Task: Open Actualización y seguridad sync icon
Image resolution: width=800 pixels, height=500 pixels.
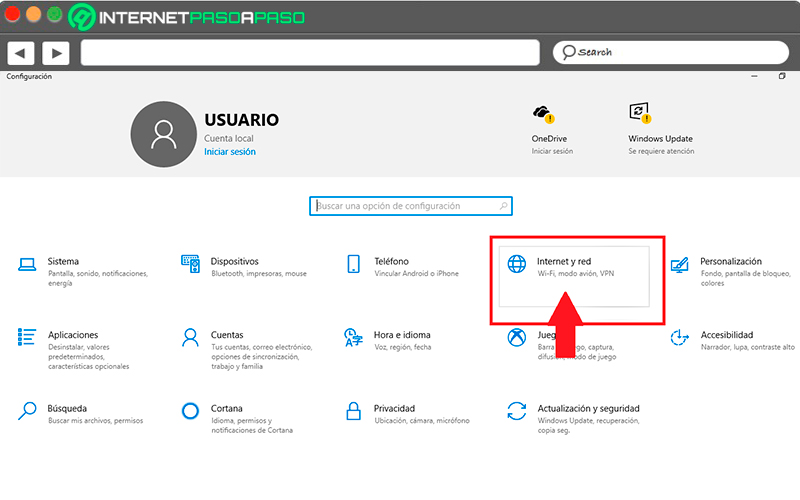Action: coord(516,411)
